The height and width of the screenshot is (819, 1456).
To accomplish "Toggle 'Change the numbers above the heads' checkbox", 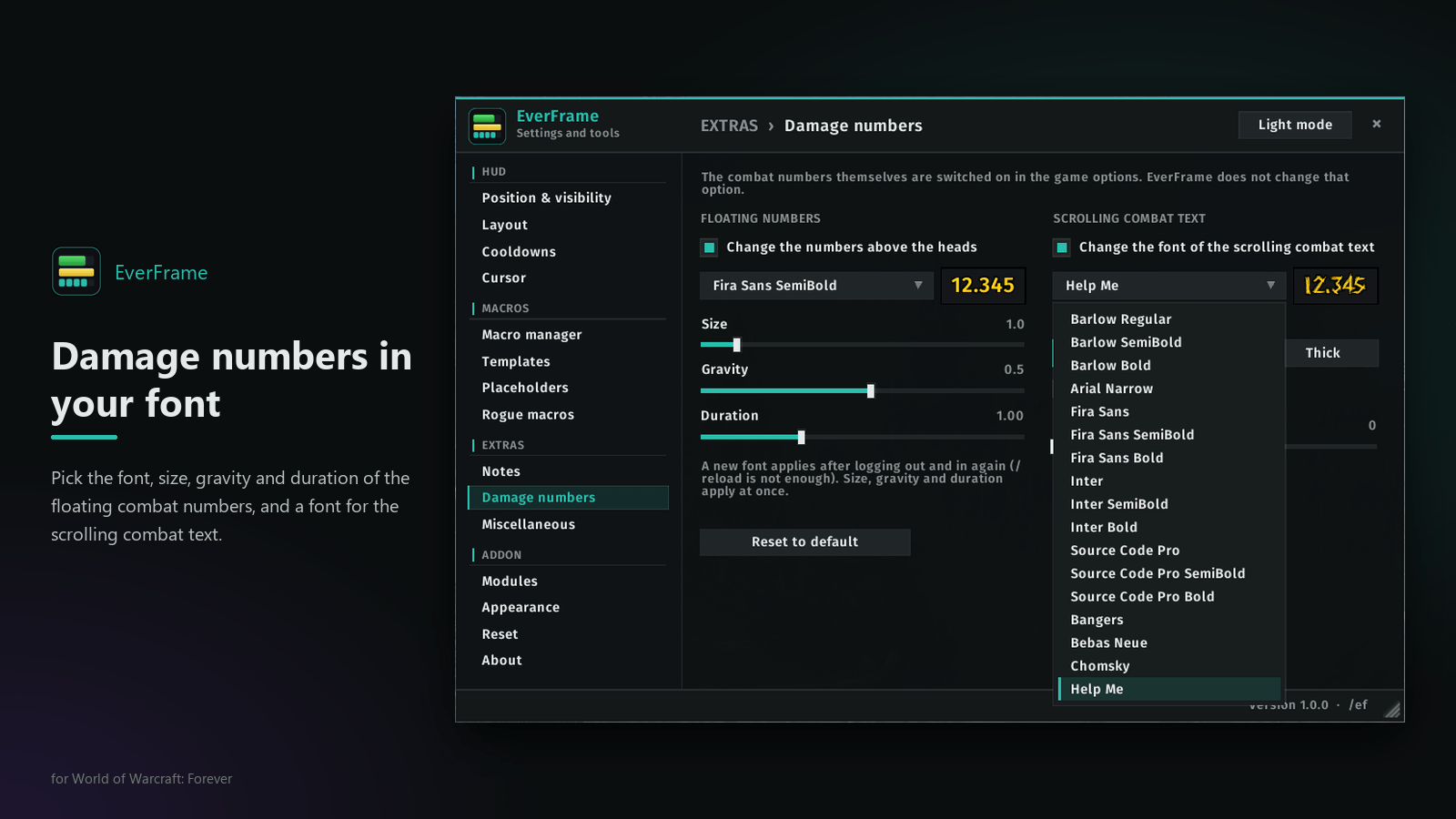I will (709, 248).
